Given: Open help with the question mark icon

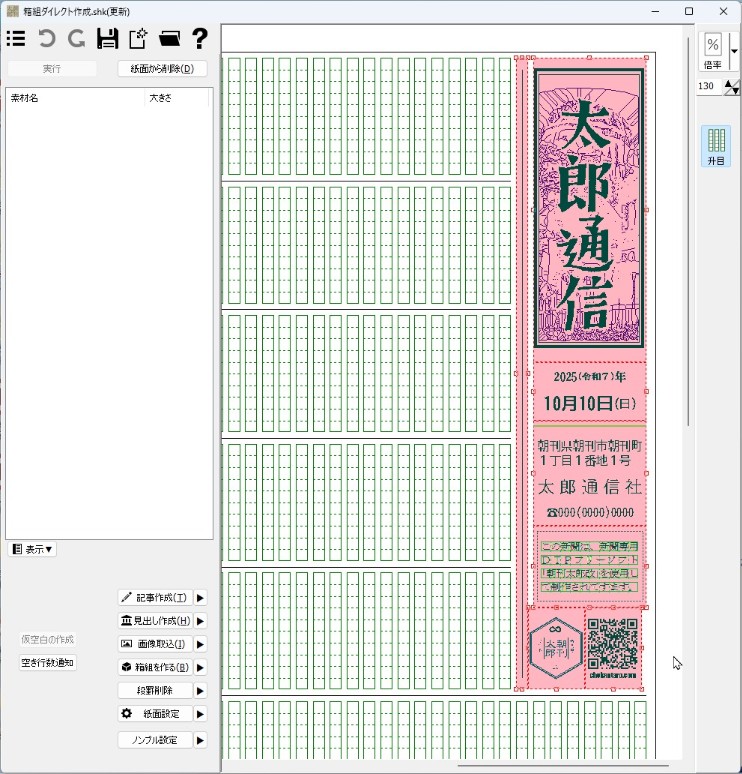Looking at the screenshot, I should click(200, 39).
